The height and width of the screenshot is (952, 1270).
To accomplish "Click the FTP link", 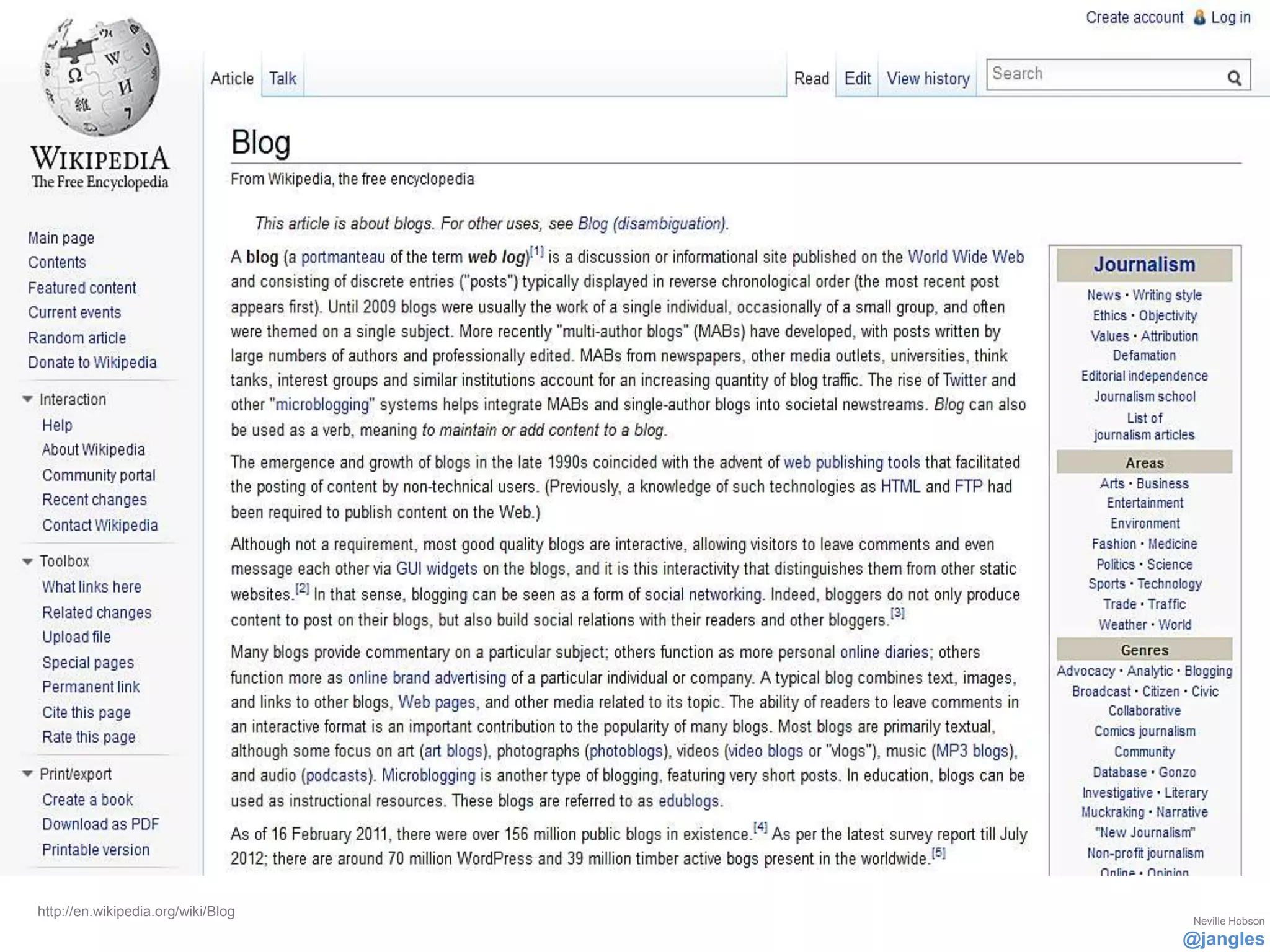I will (x=969, y=487).
